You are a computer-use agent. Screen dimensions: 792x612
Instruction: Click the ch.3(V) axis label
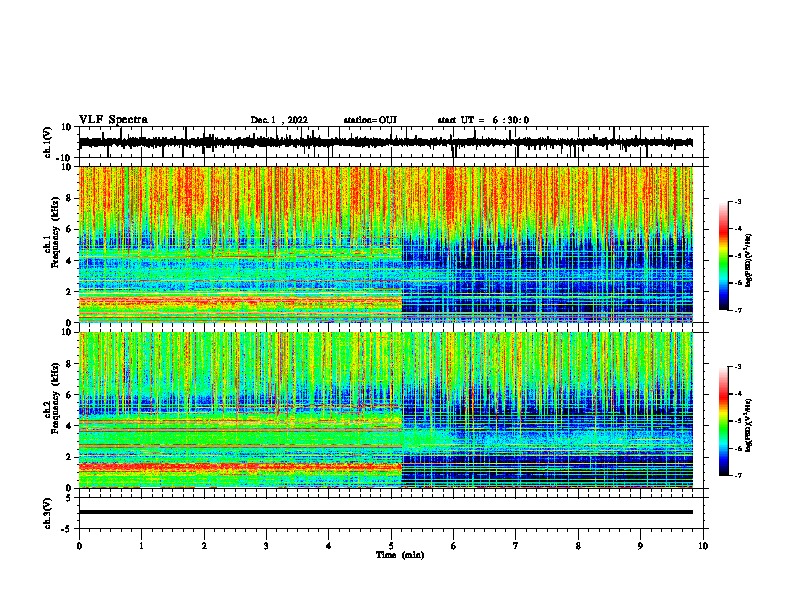pos(48,513)
